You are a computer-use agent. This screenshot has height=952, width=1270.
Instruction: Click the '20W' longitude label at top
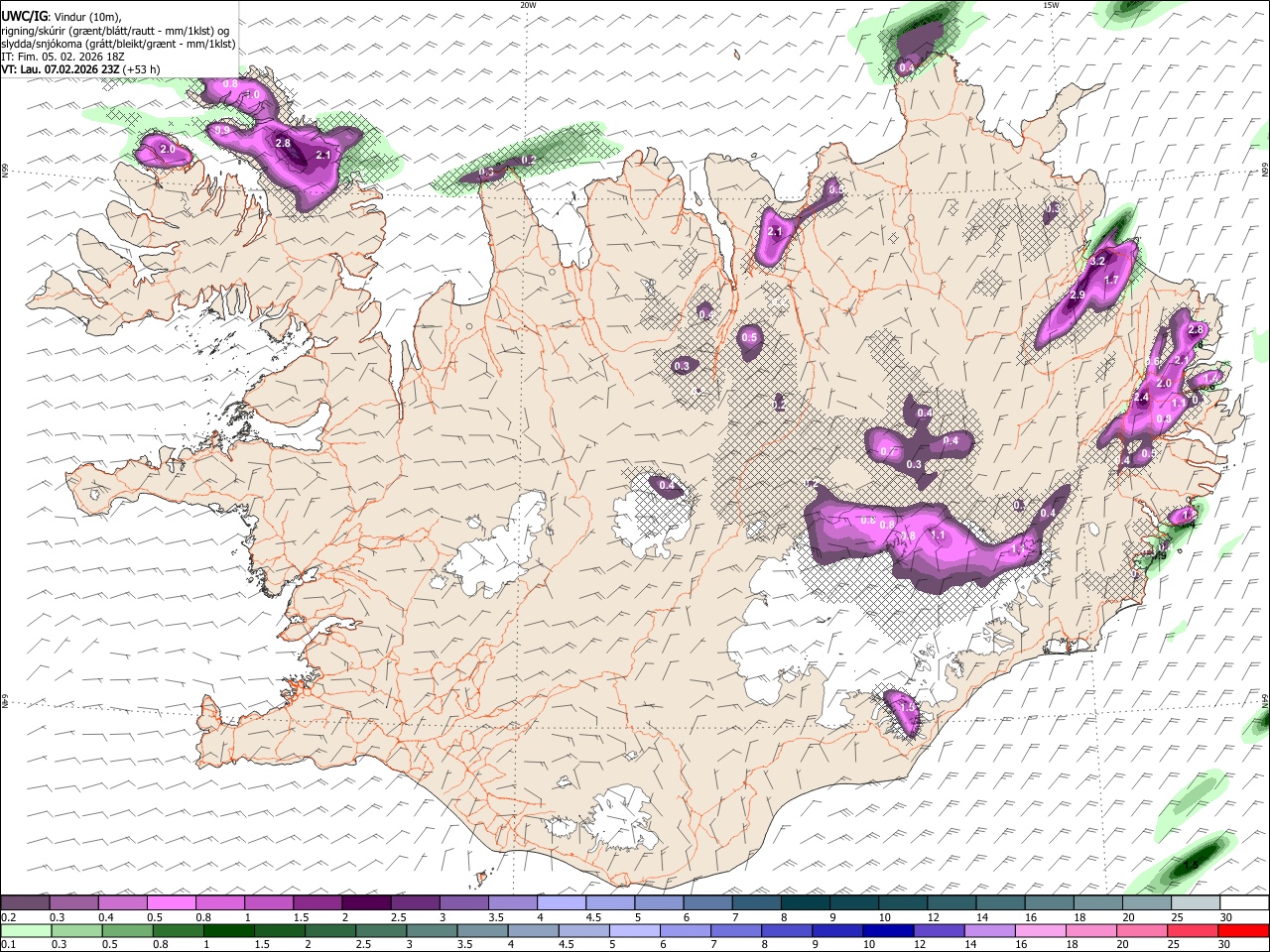coord(528,5)
